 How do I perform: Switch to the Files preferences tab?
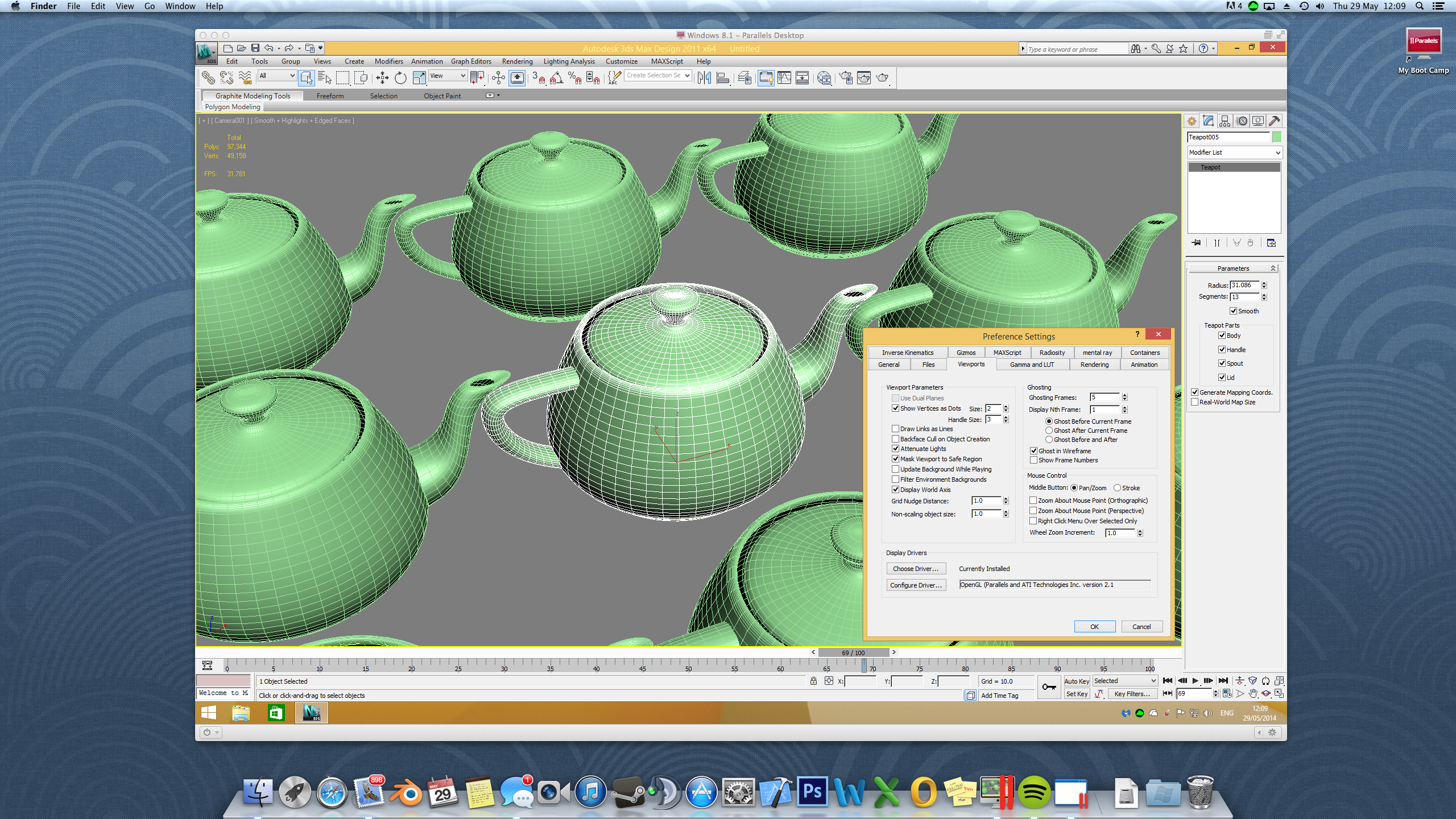click(928, 365)
